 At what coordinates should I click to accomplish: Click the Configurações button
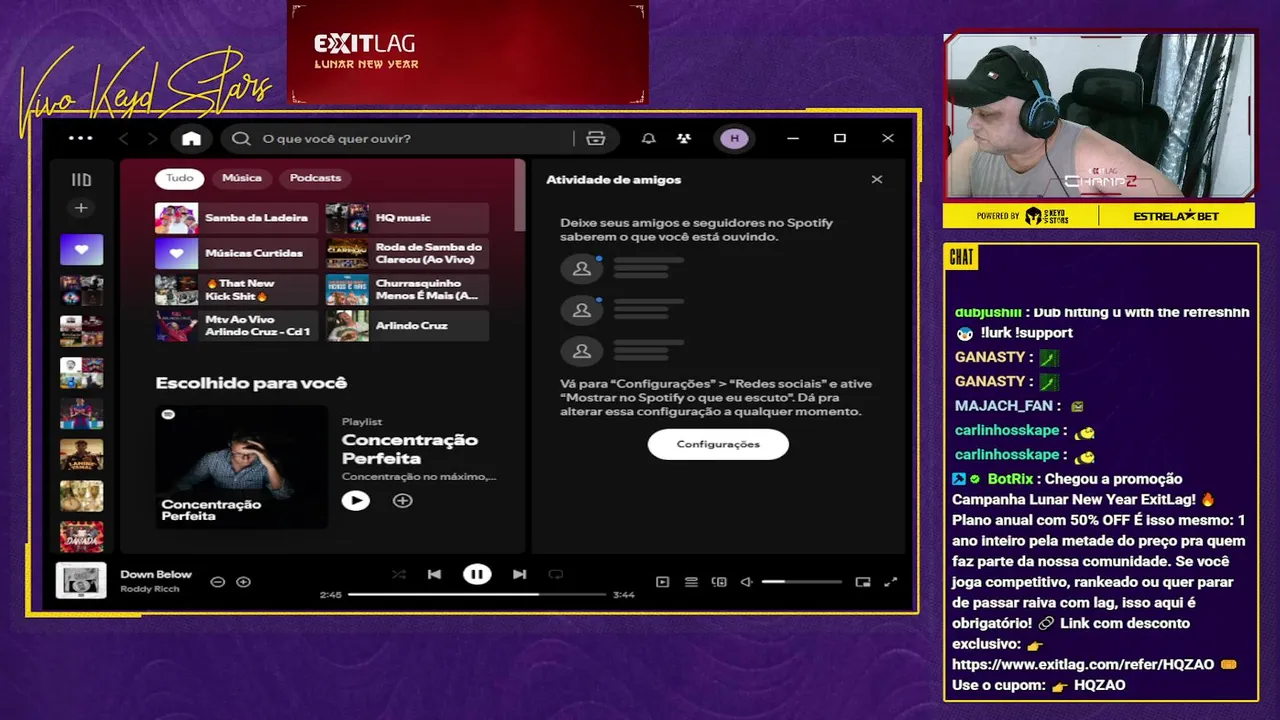click(x=718, y=444)
